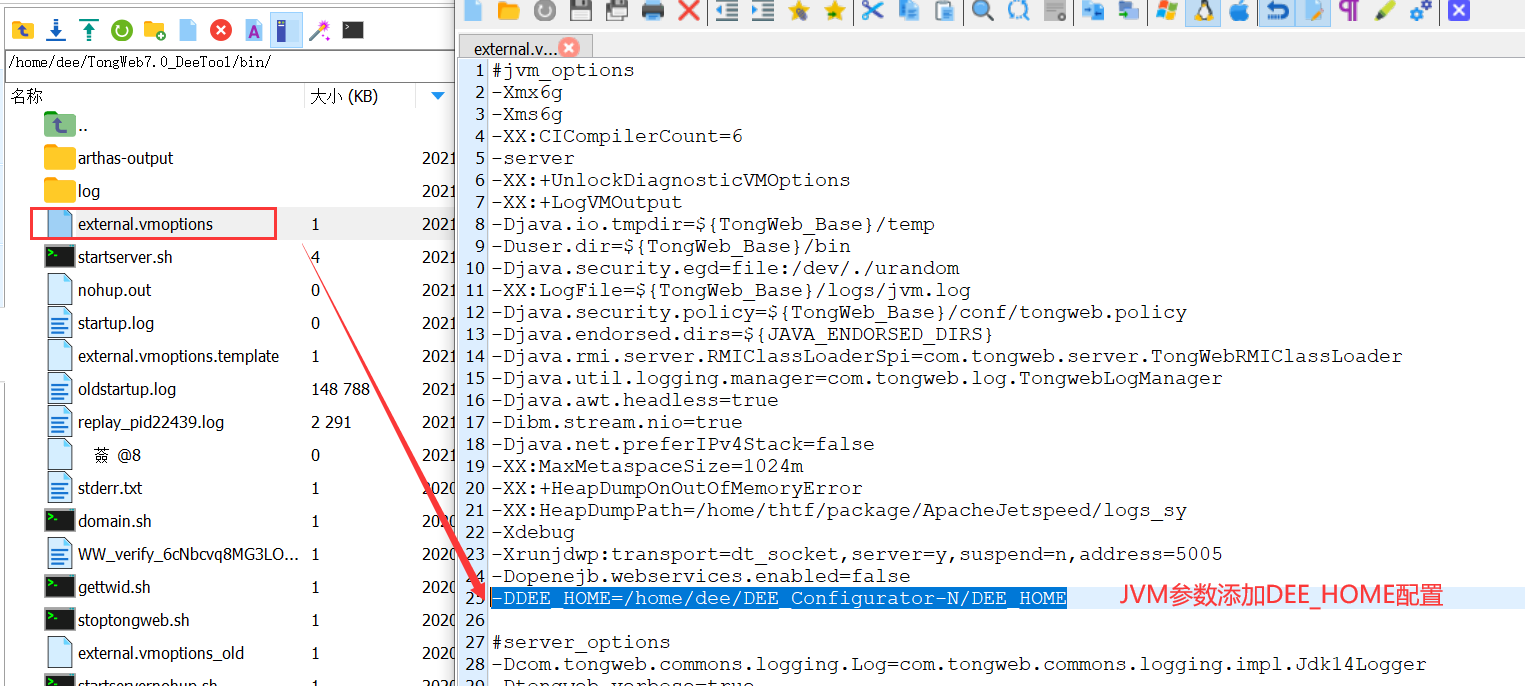Sort files by 大小 (KB) column
1525x686 pixels.
[359, 96]
